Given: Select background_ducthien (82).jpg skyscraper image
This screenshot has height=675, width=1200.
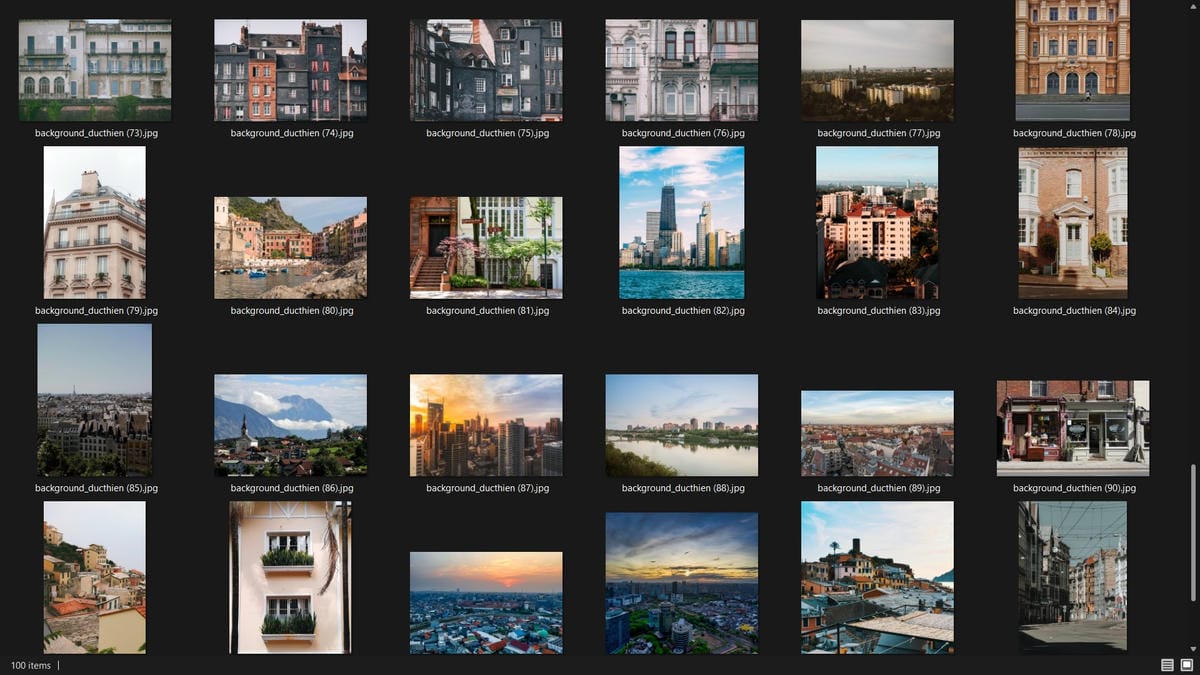Looking at the screenshot, I should [681, 222].
